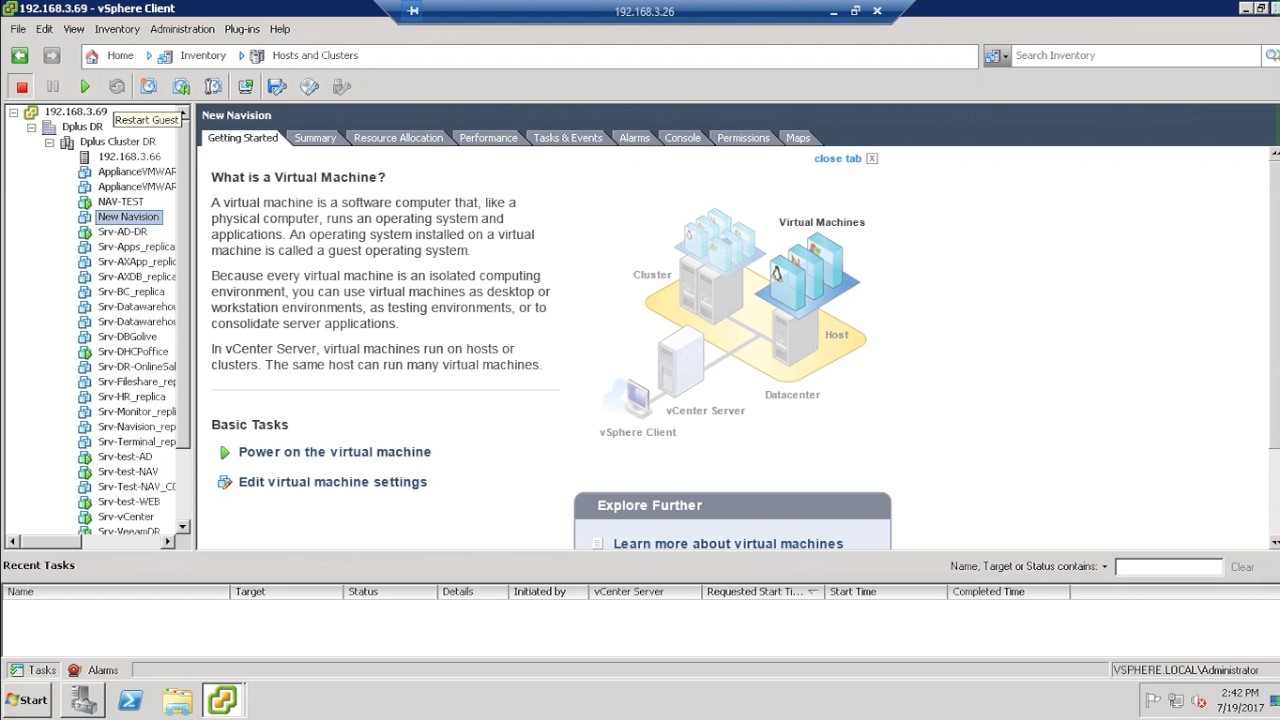Collapse the Dplus DR datacenter node

[31, 128]
